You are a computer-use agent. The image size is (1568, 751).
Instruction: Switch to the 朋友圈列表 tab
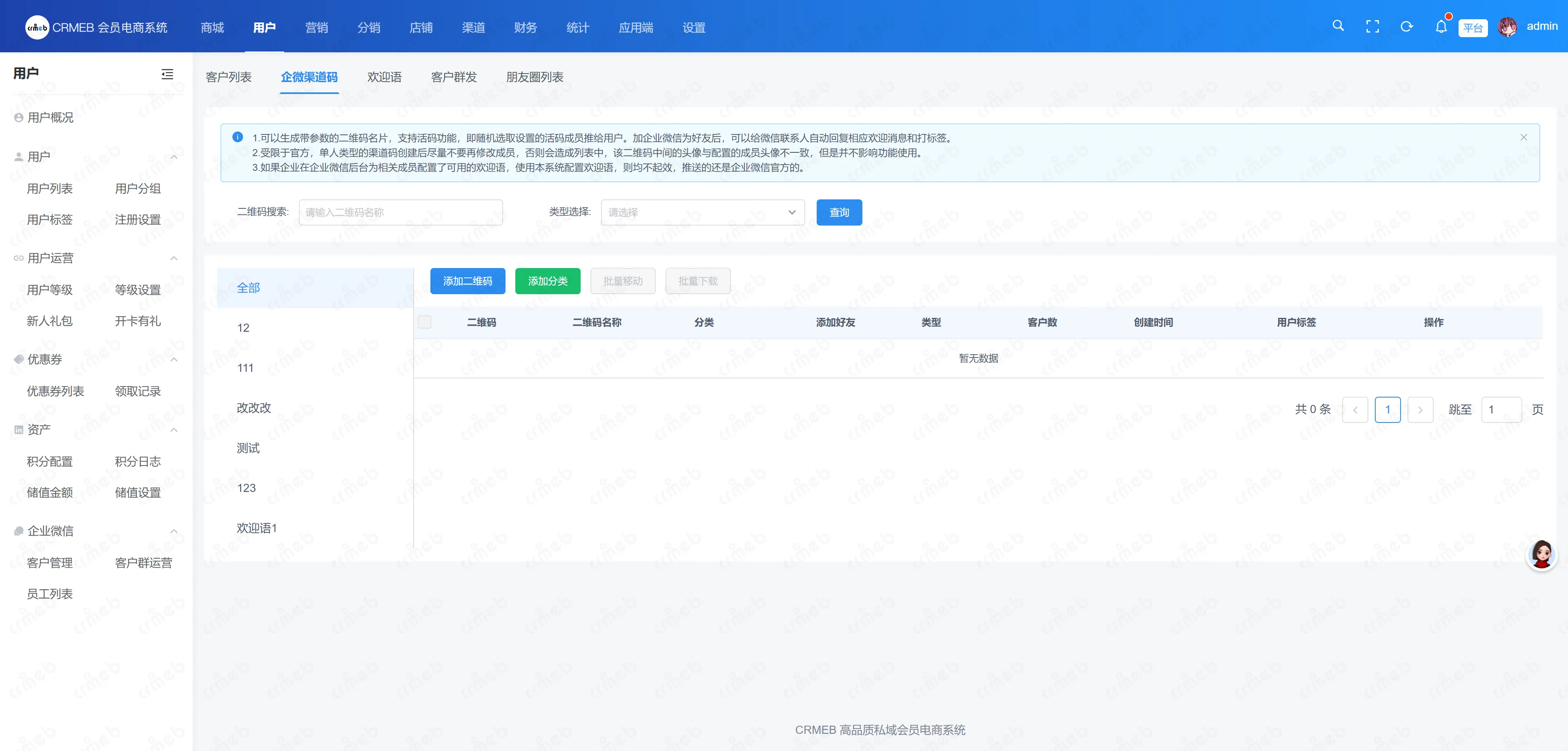coord(535,77)
